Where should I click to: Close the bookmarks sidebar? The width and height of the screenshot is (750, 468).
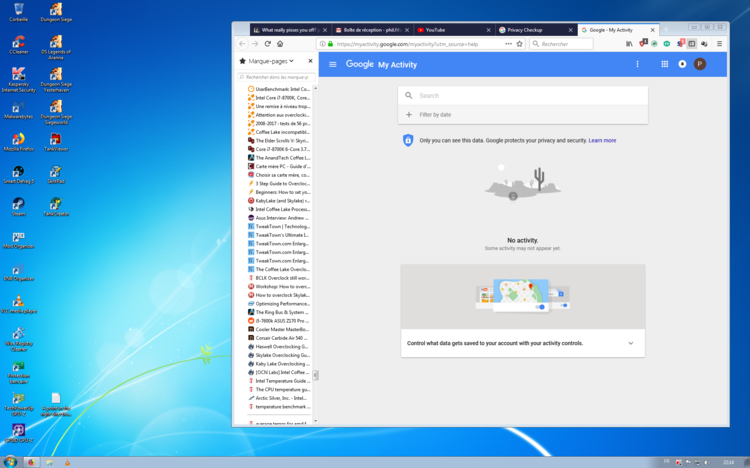click(x=310, y=61)
